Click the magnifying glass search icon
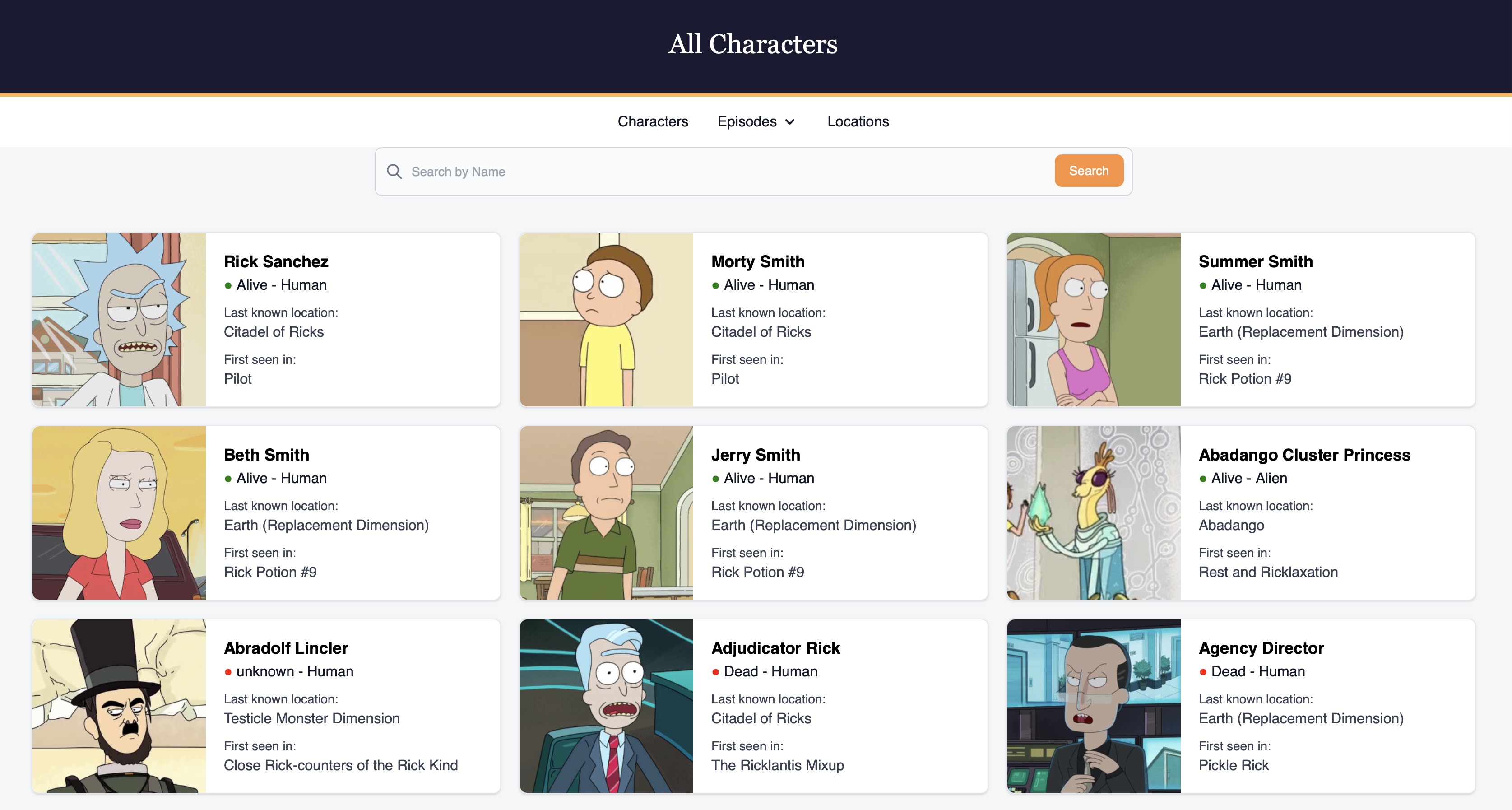This screenshot has height=810, width=1512. click(x=394, y=172)
